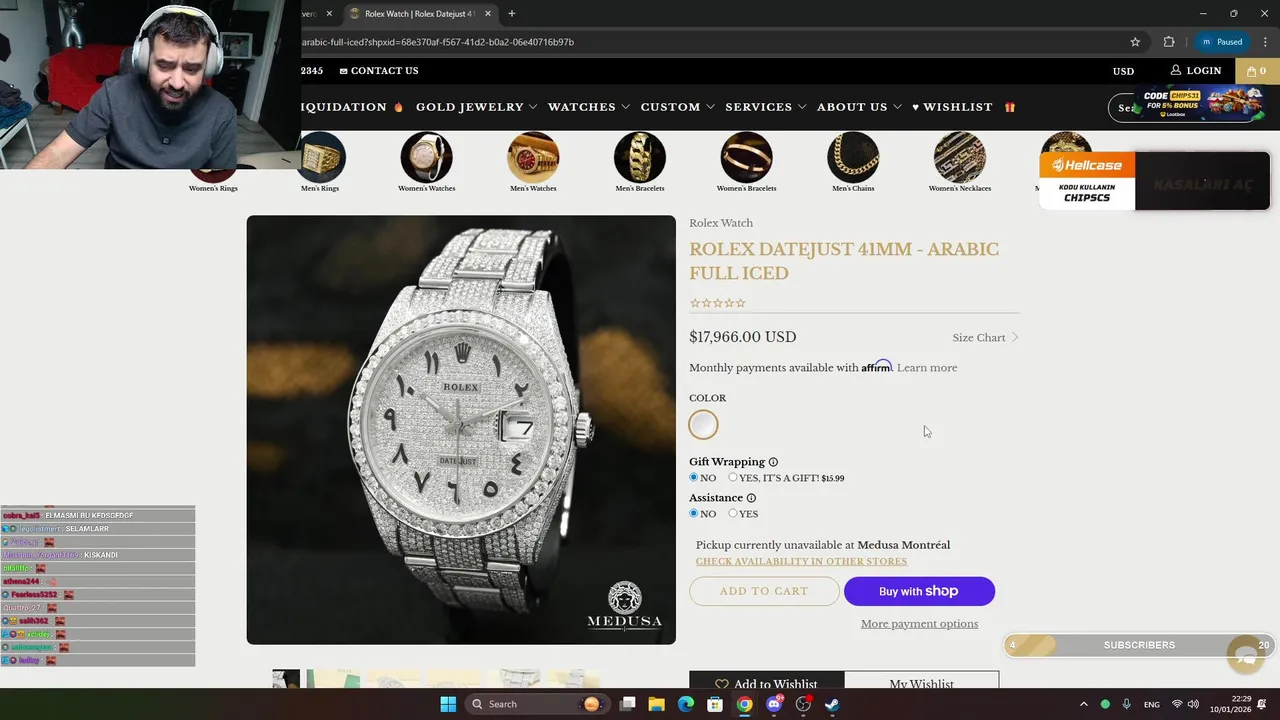Open the CONTACT US link
Image resolution: width=1280 pixels, height=720 pixels.
tap(379, 71)
